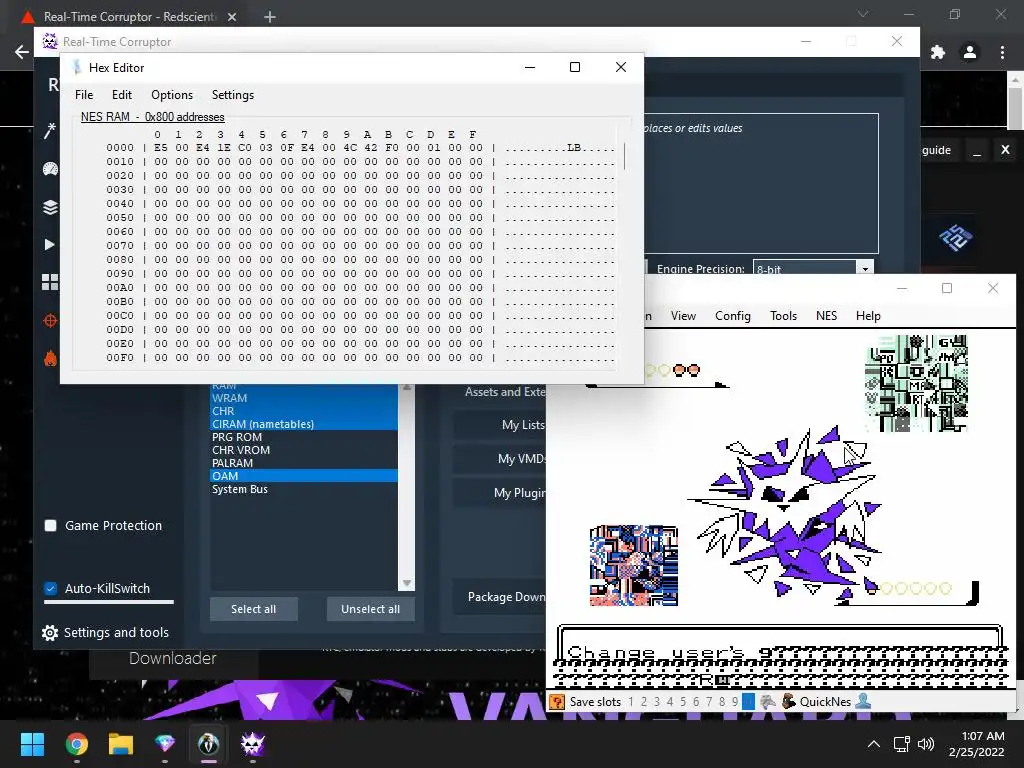Image resolution: width=1024 pixels, height=768 pixels.
Task: Open the browser profile avatar icon
Action: tap(970, 52)
